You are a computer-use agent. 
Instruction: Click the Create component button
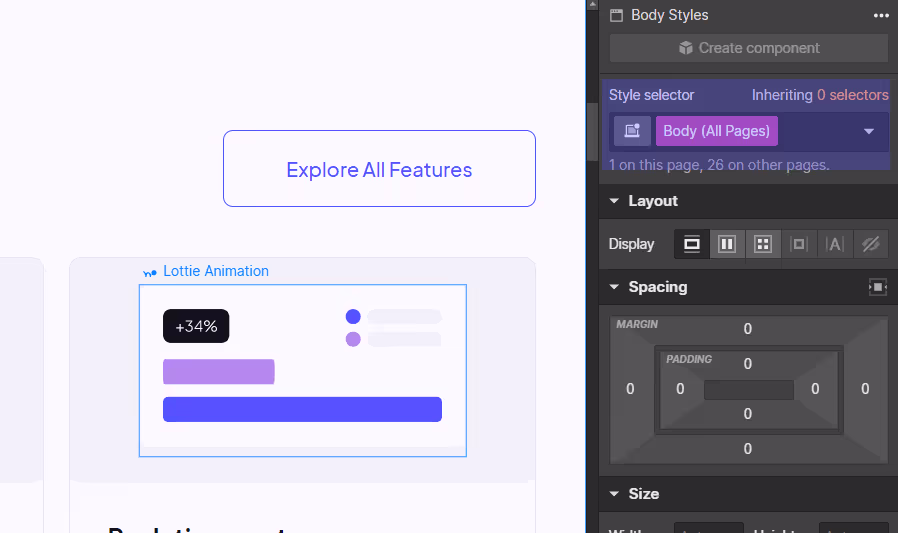click(749, 48)
